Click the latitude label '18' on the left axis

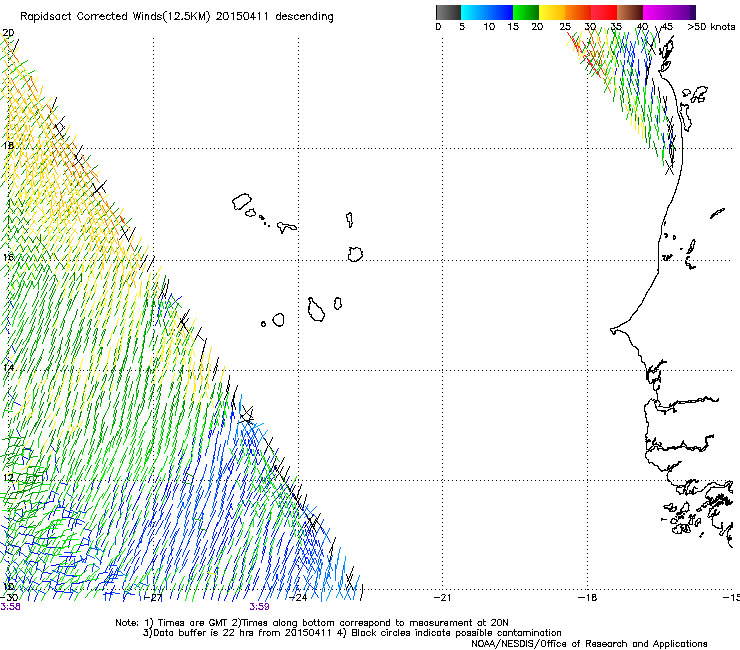coord(8,145)
